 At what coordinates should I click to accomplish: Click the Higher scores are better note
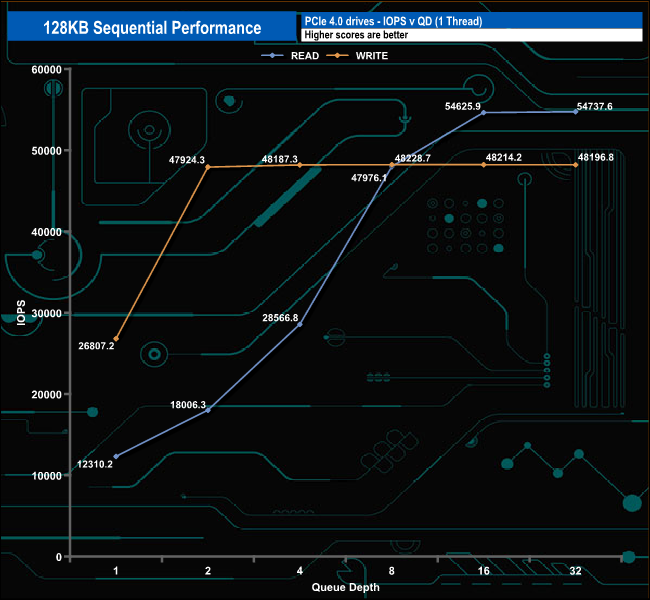tap(356, 35)
